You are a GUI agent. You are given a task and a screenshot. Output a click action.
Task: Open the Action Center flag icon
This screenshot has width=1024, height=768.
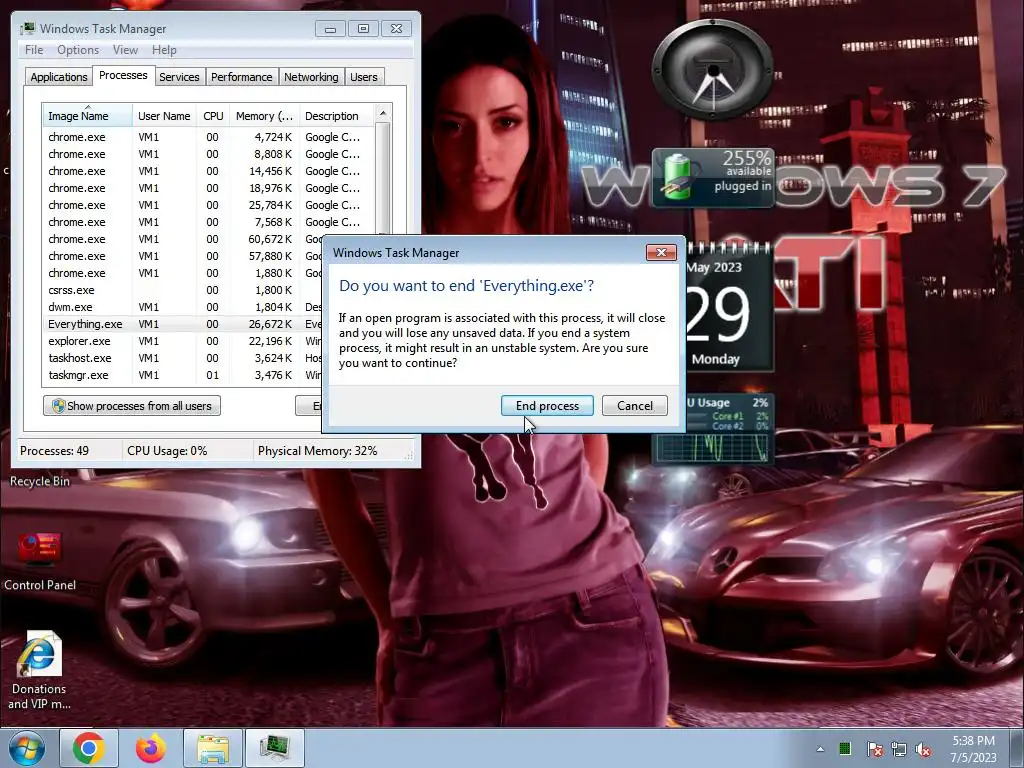(x=874, y=749)
